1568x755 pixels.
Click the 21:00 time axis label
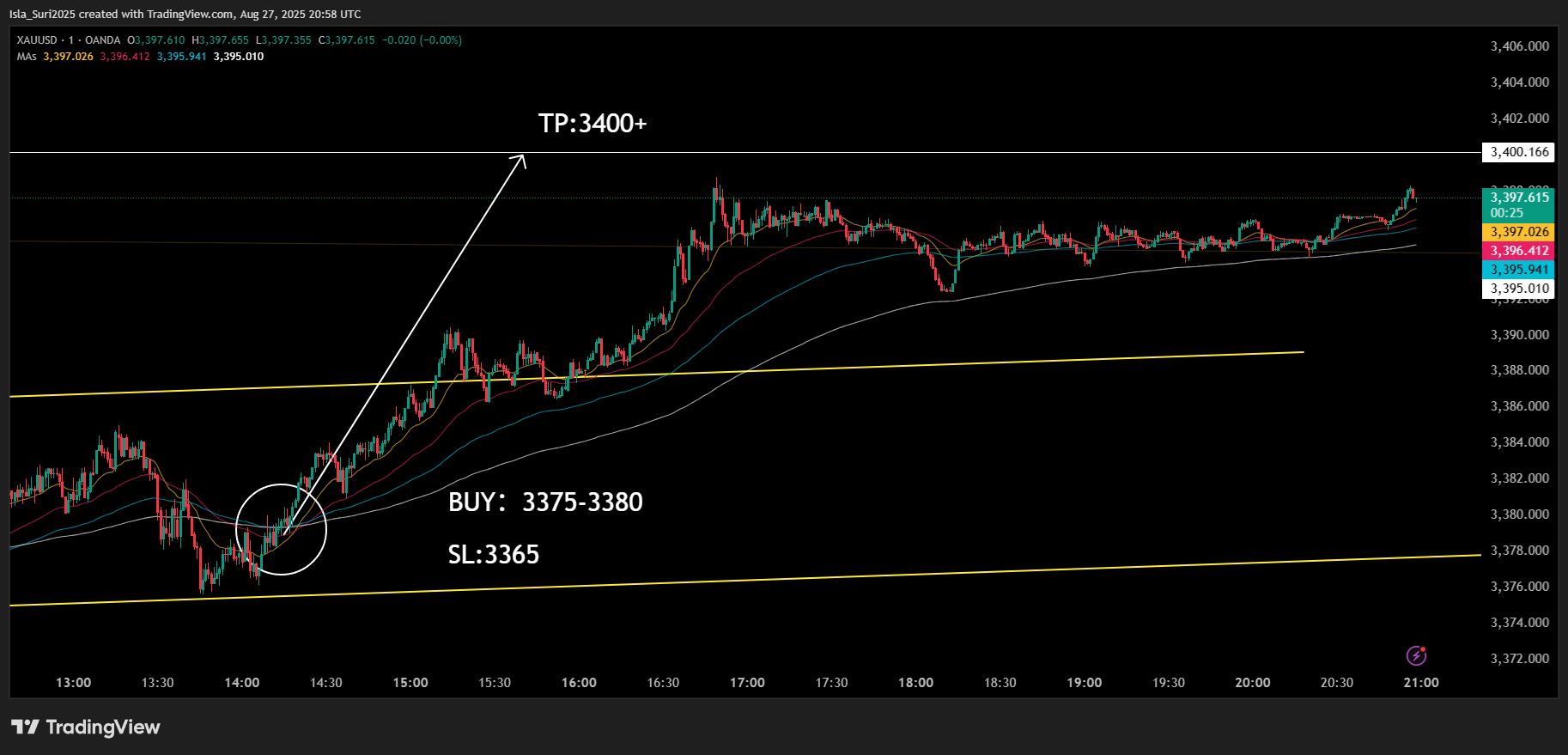tap(1421, 683)
